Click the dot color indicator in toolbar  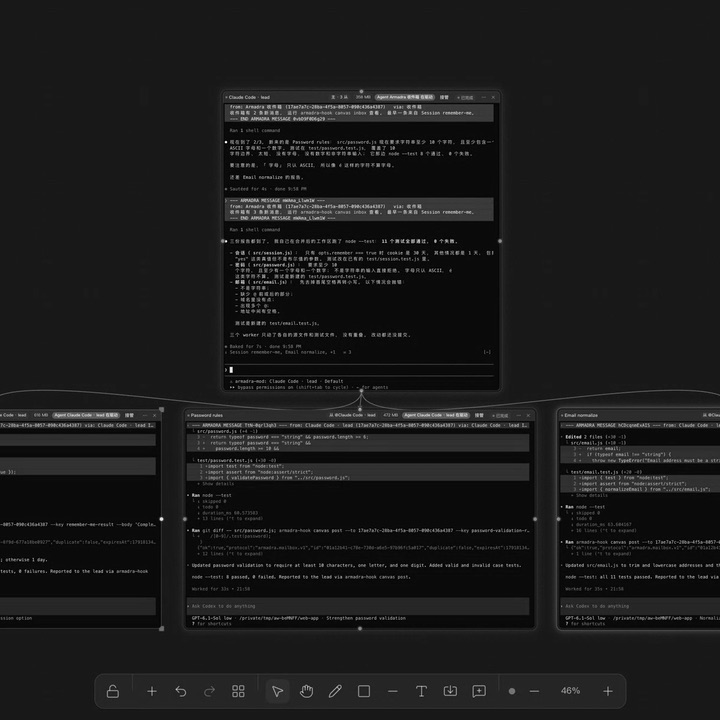[x=512, y=691]
